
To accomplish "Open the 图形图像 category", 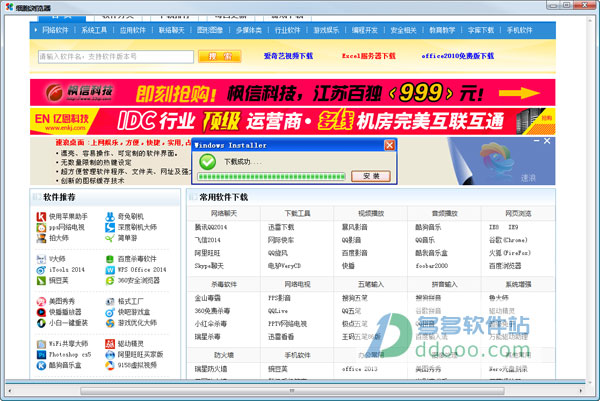I will pos(210,30).
